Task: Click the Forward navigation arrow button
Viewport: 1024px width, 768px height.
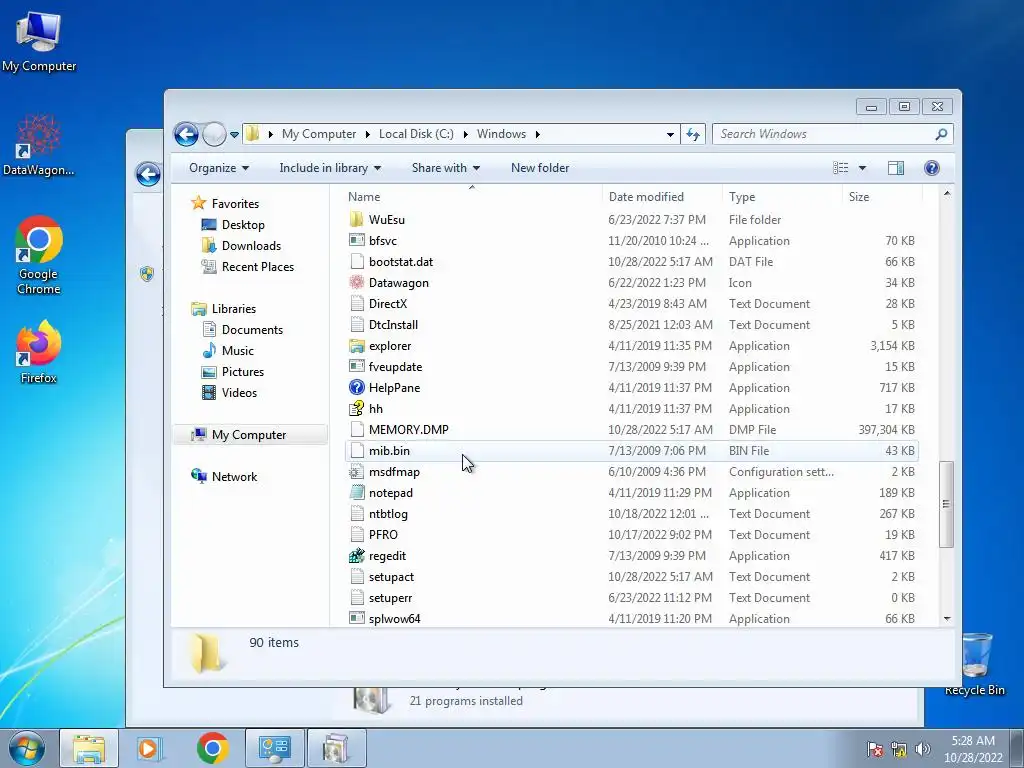Action: point(214,135)
